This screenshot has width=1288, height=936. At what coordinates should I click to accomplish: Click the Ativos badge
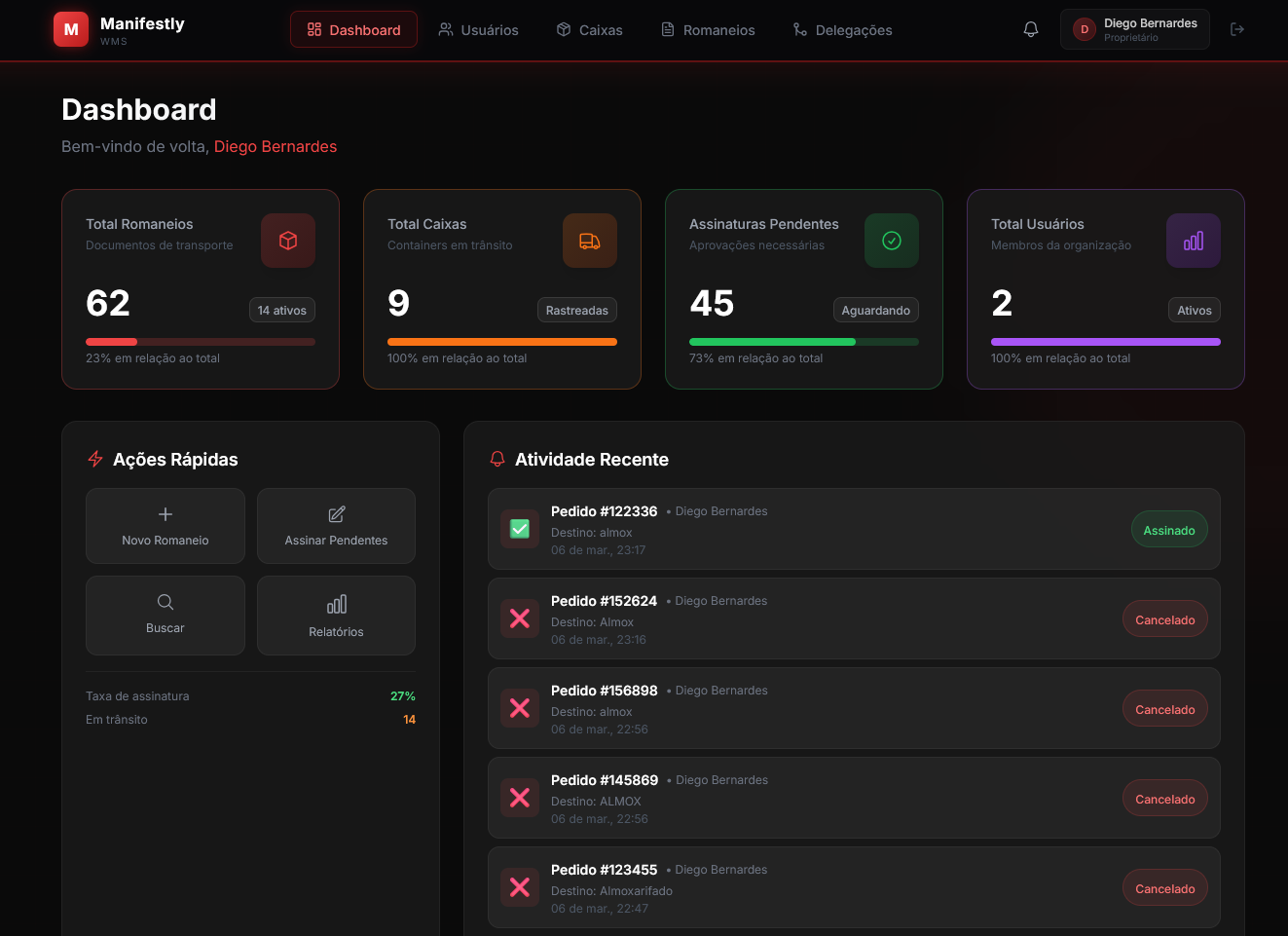click(1195, 310)
